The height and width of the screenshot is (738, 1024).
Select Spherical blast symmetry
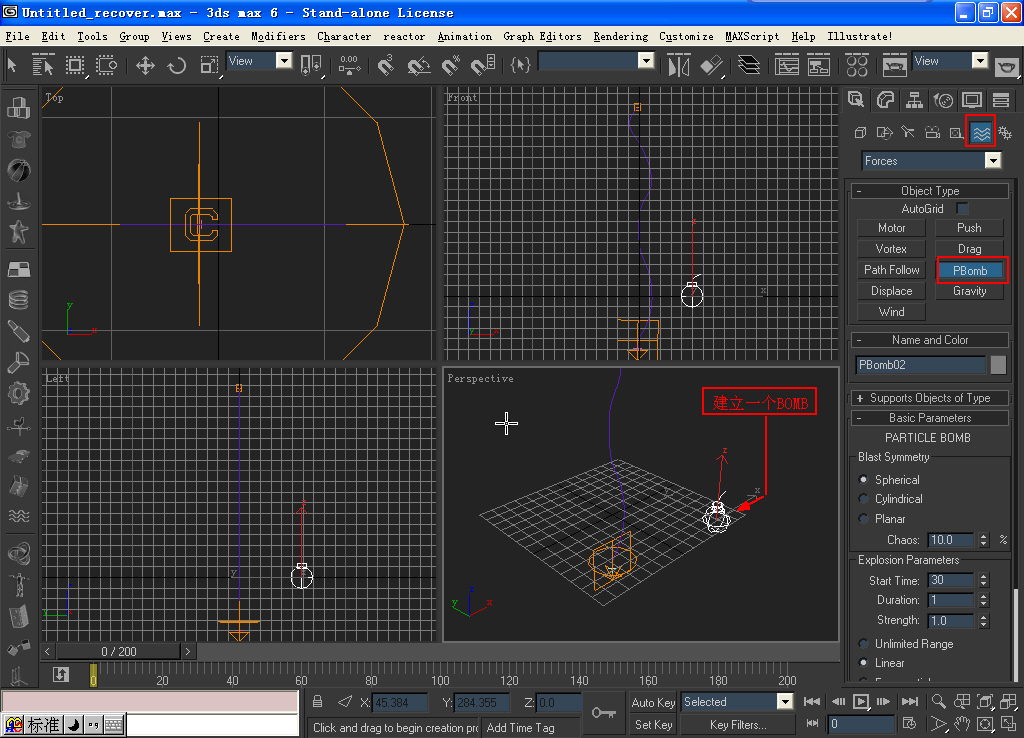864,479
